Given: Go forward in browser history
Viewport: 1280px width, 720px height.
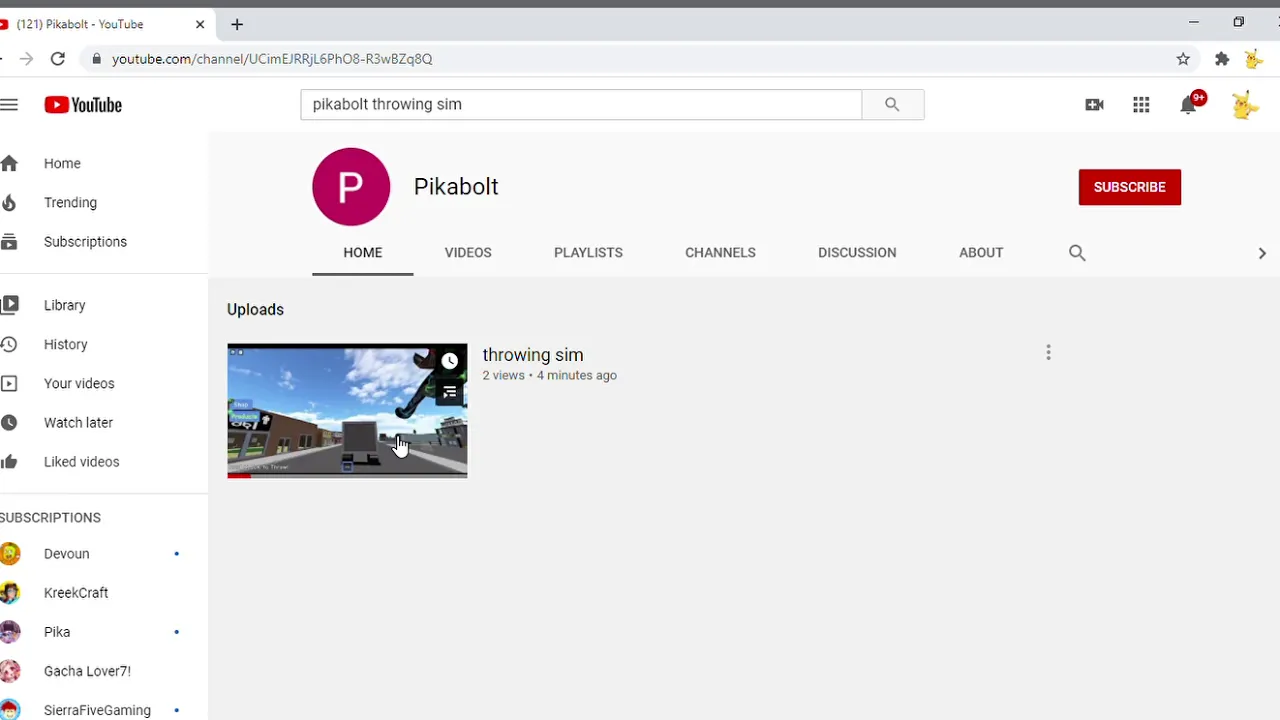Looking at the screenshot, I should click(26, 59).
